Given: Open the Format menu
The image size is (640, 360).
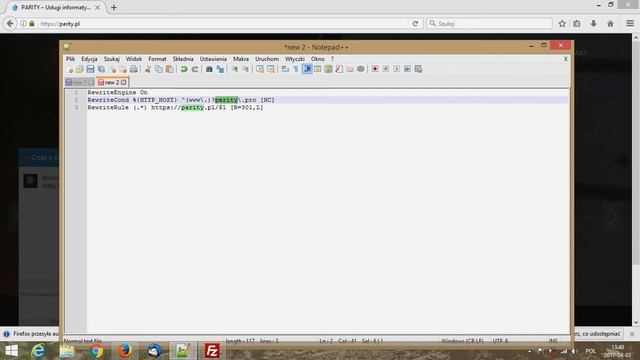Looking at the screenshot, I should pyautogui.click(x=157, y=59).
